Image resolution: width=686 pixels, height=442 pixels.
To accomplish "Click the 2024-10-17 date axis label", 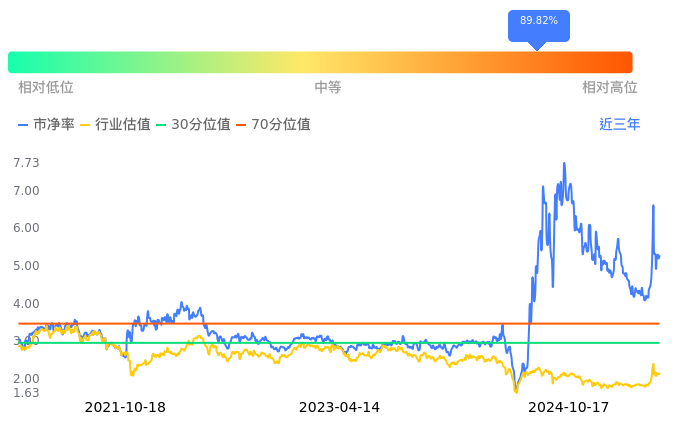I will (568, 408).
